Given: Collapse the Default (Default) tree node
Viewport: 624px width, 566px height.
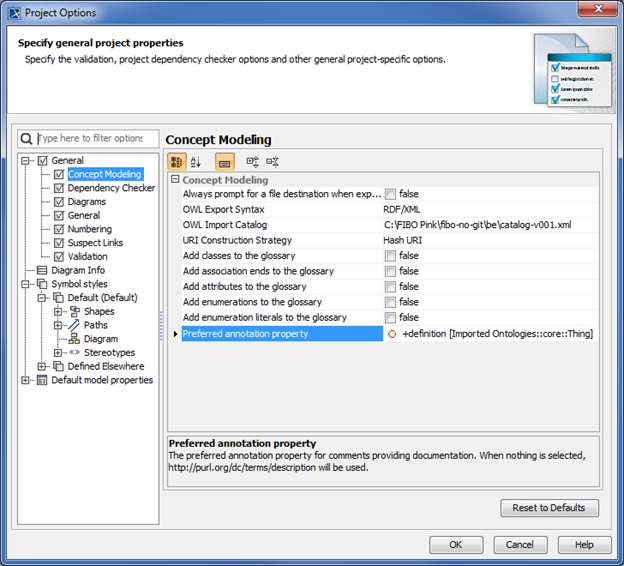Looking at the screenshot, I should 41,298.
